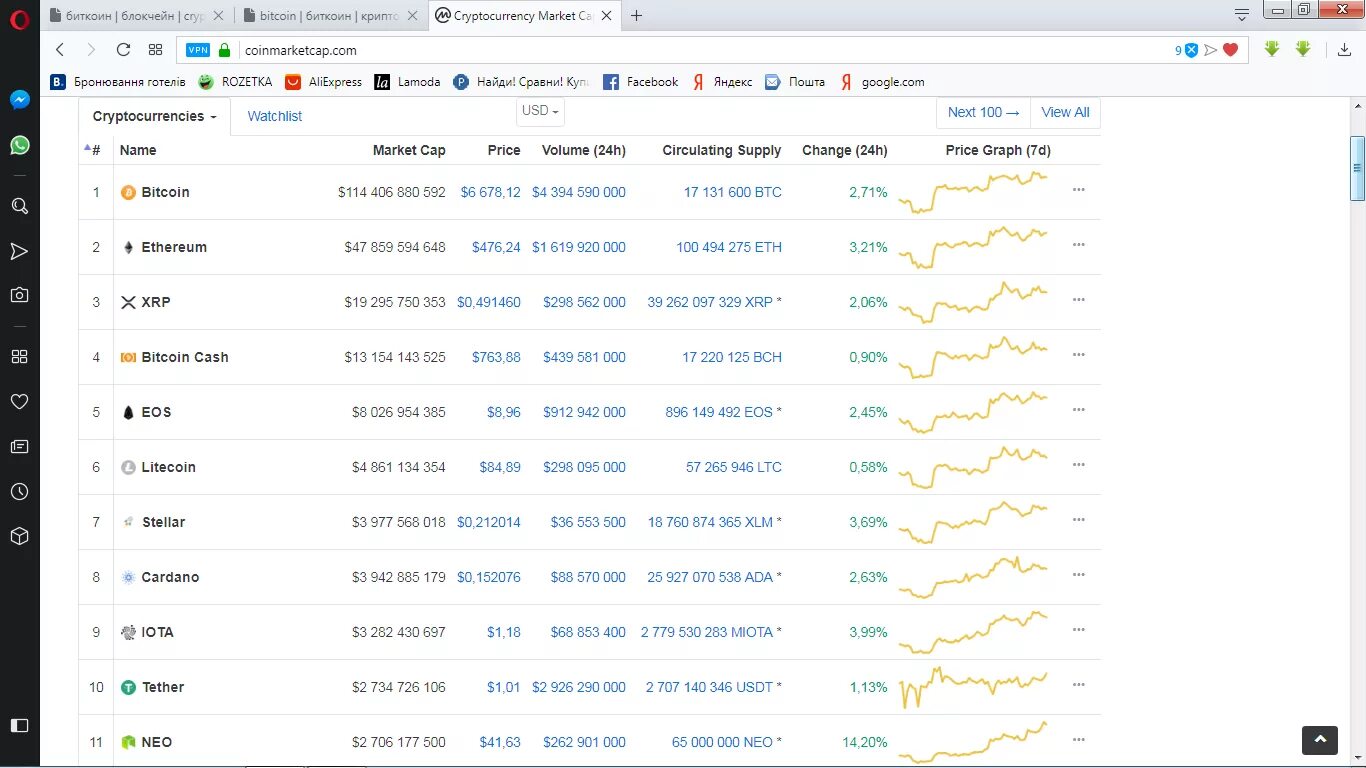Open the AliExpress bookmark
The height and width of the screenshot is (768, 1366).
click(323, 82)
